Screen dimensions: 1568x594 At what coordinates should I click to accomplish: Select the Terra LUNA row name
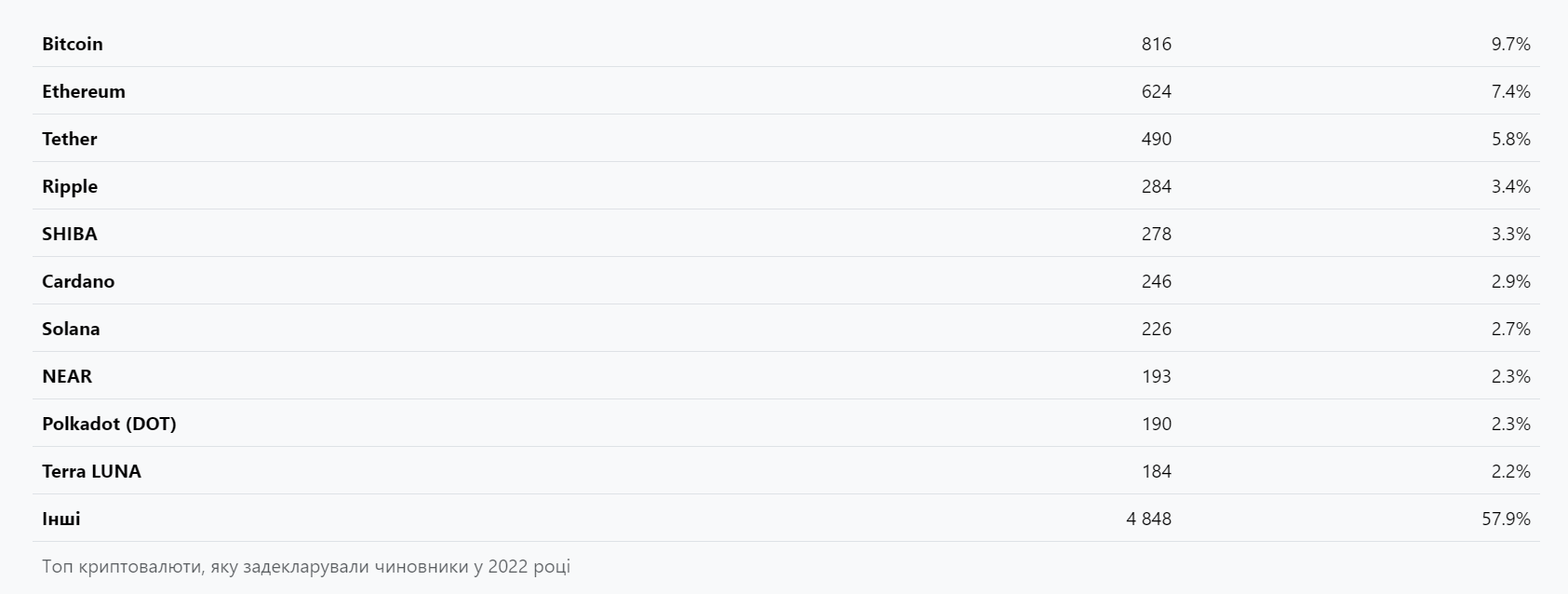pyautogui.click(x=91, y=471)
